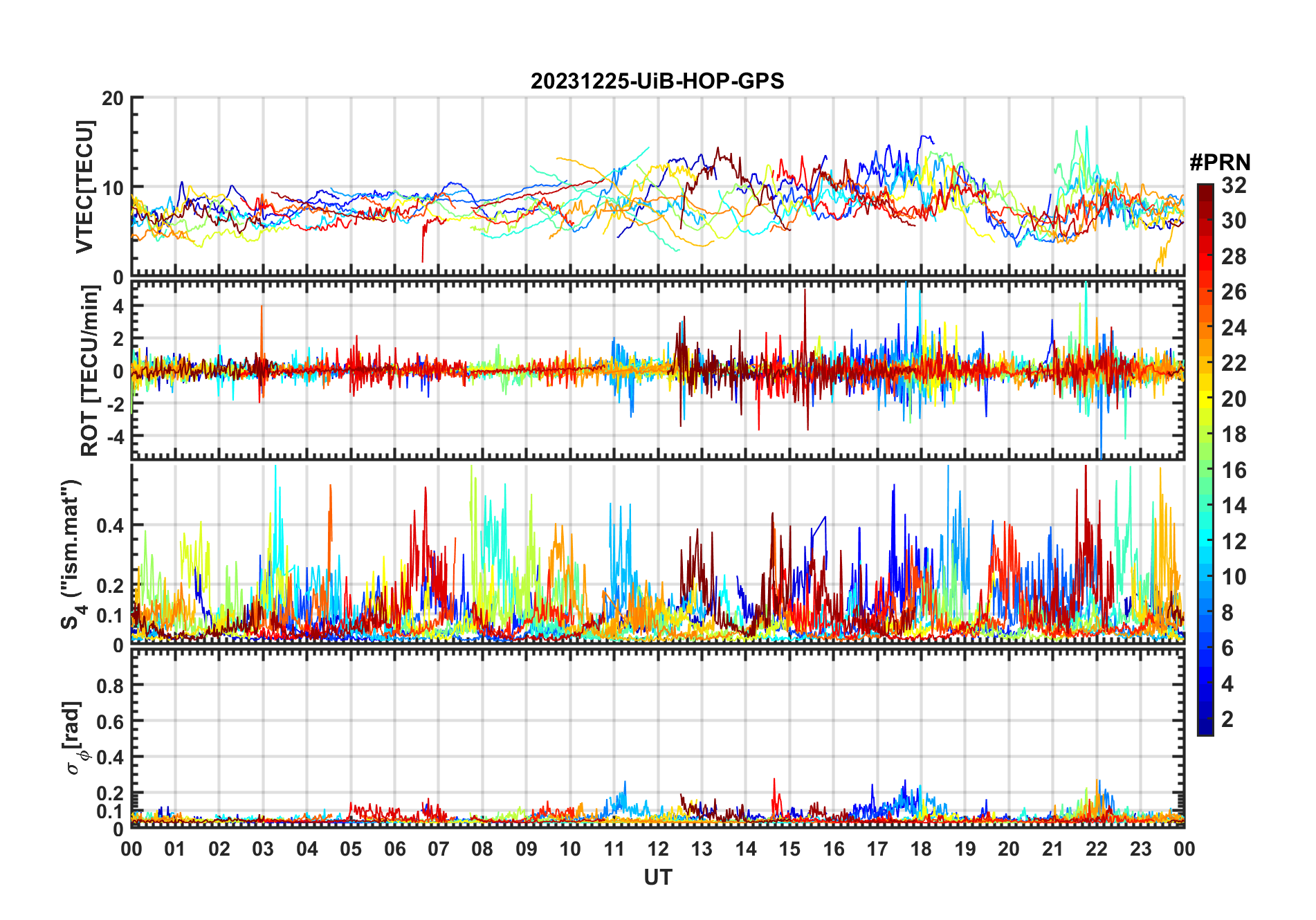
Task: Click the 15 hour tick on UT axis
Action: pyautogui.click(x=789, y=849)
